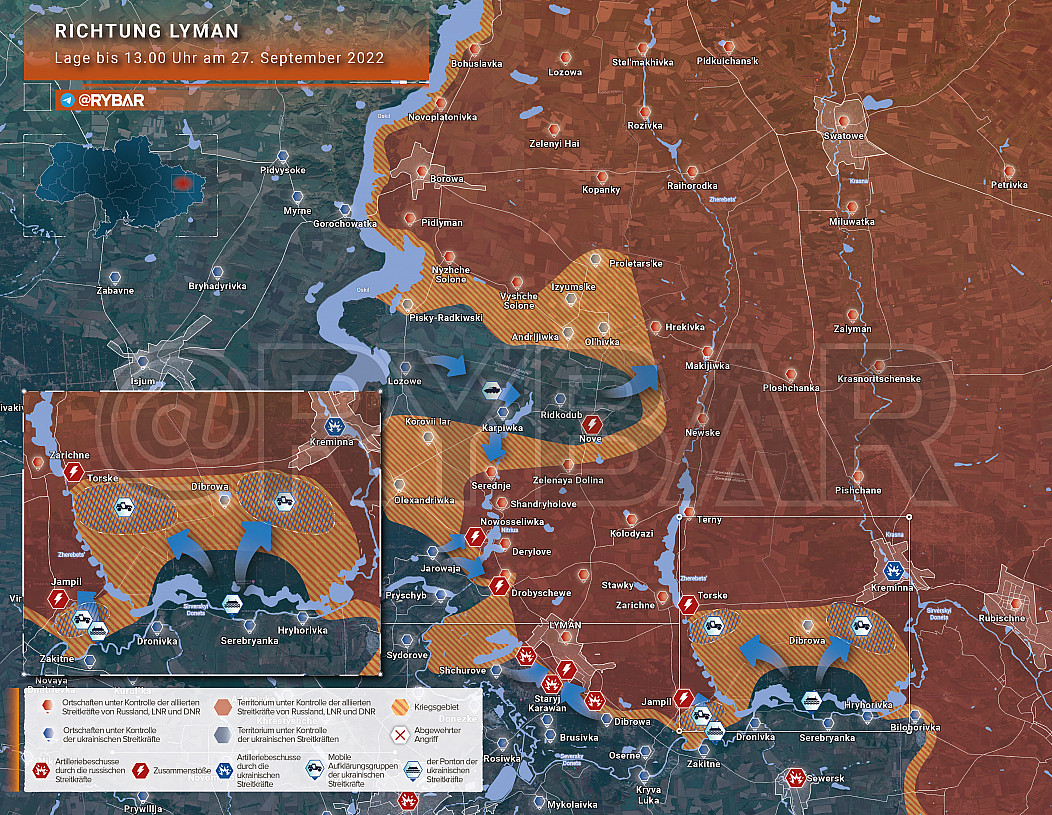
Task: Select the clash marker at Nove
Action: pos(592,422)
